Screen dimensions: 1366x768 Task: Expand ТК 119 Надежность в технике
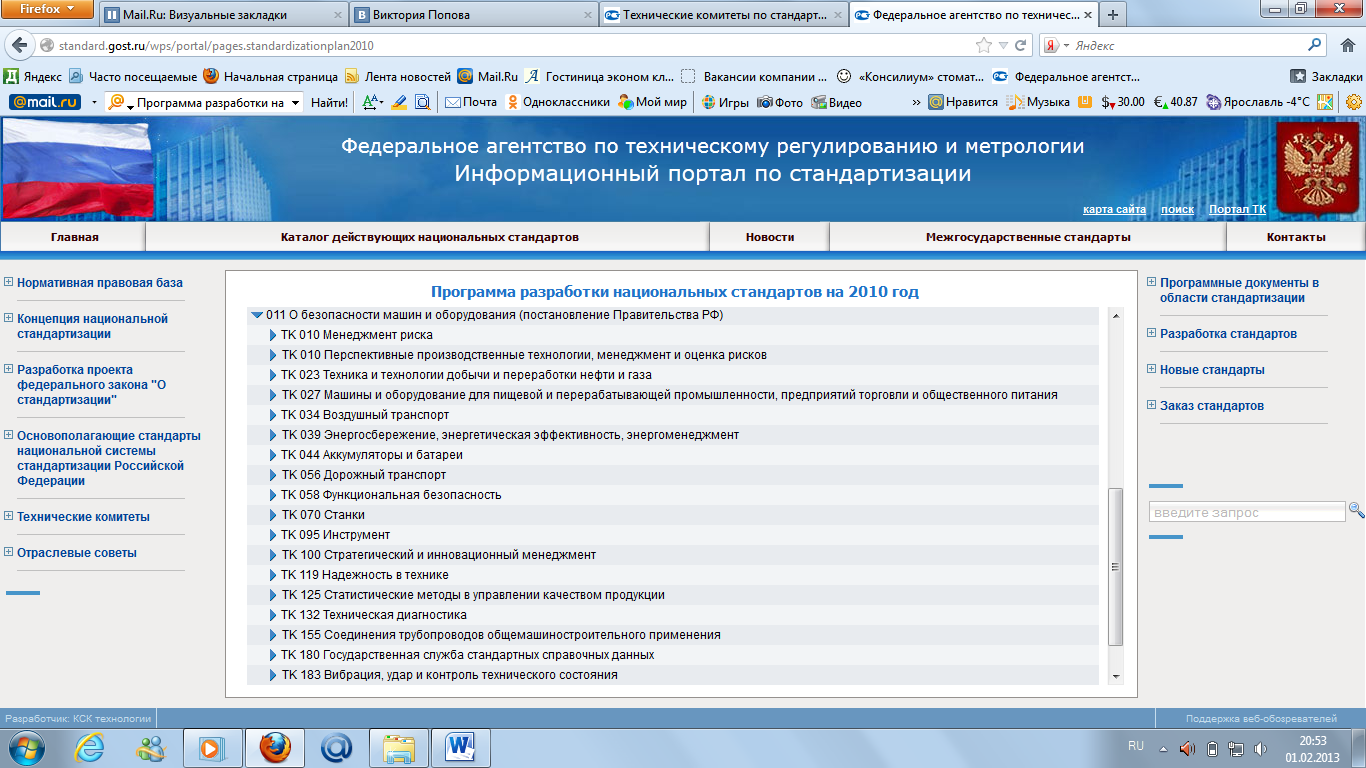tap(272, 575)
